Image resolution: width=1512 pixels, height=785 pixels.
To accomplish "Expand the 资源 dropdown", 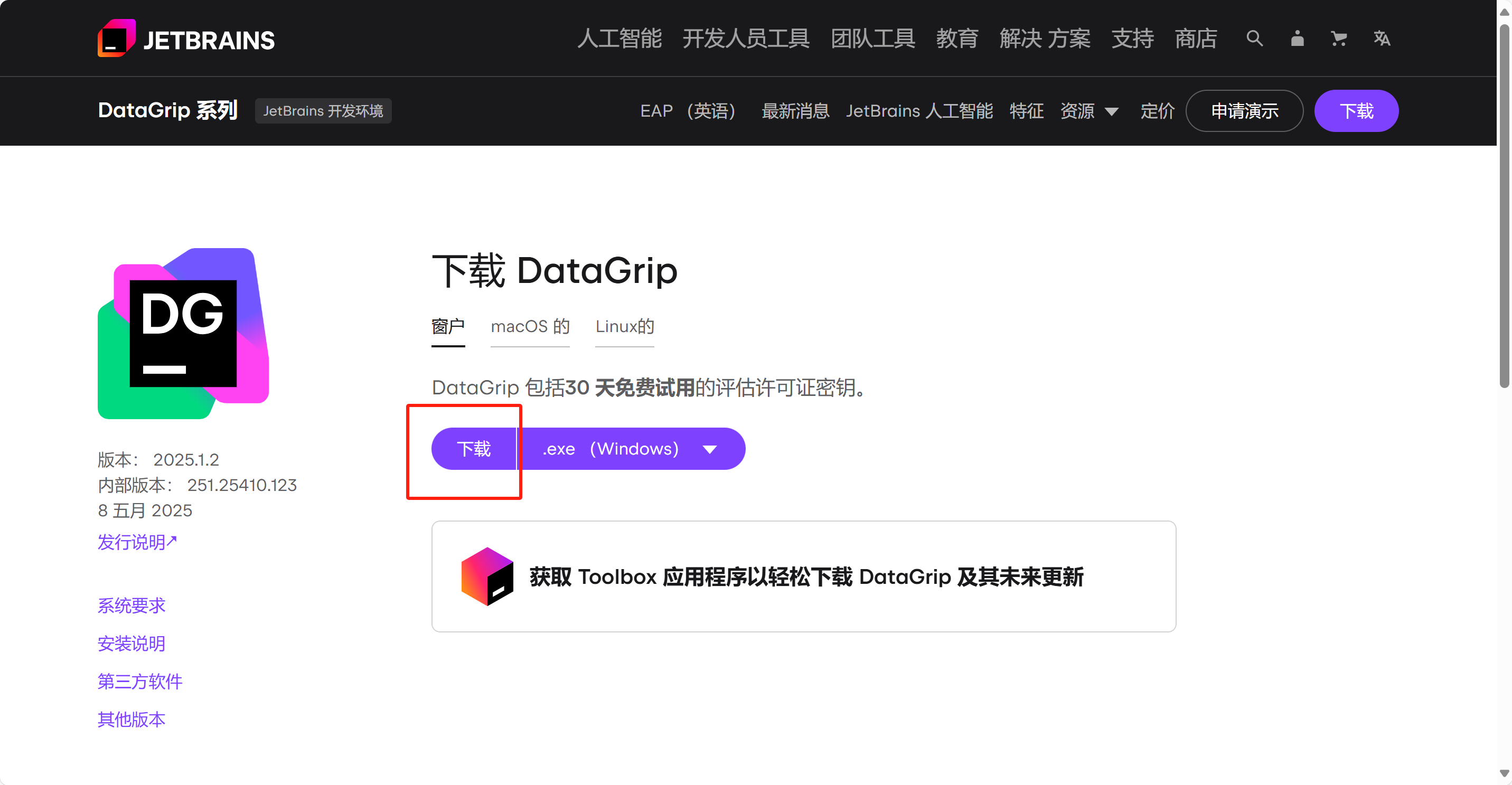I will tap(1090, 111).
